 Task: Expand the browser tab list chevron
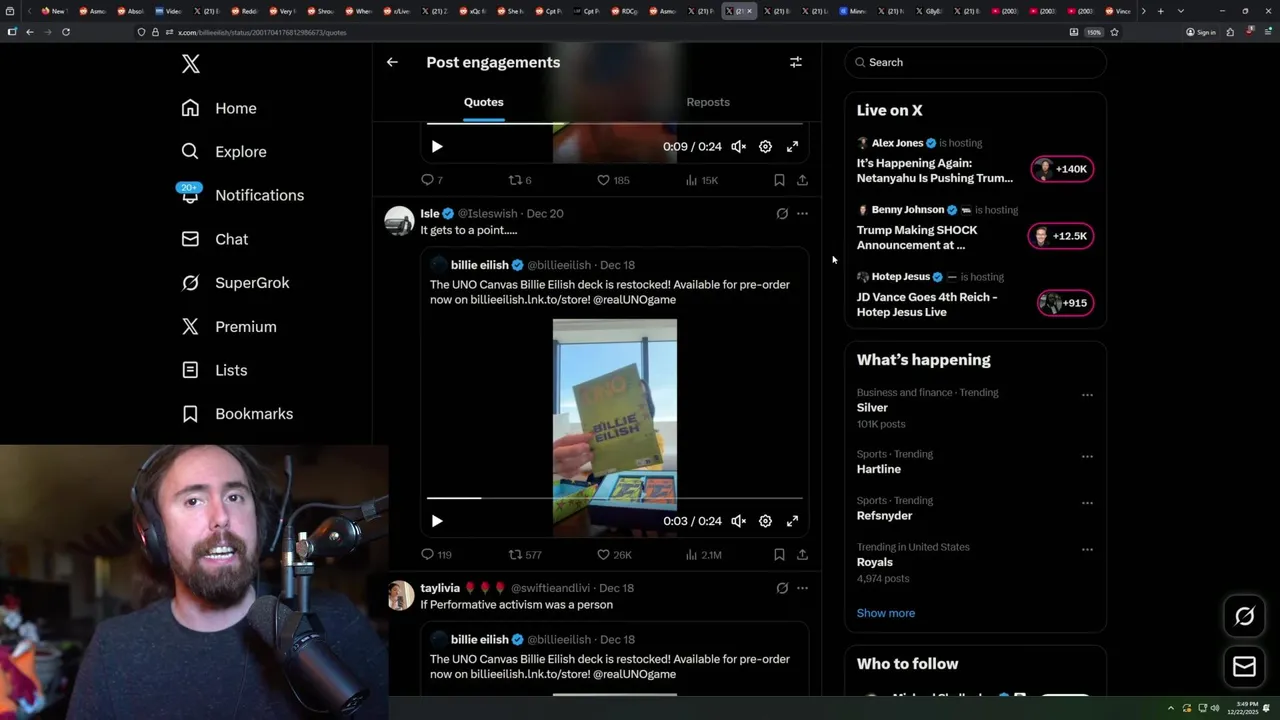pos(1181,11)
